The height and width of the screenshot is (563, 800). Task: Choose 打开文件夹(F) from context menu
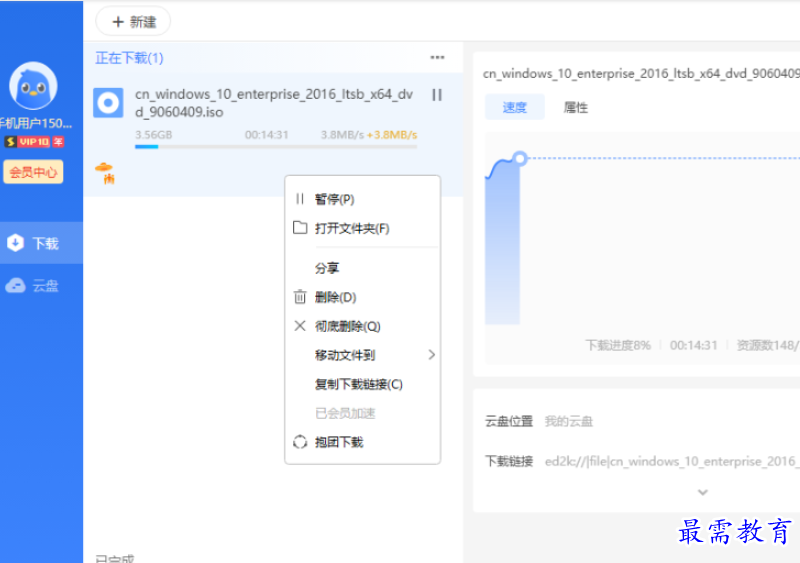pyautogui.click(x=363, y=228)
